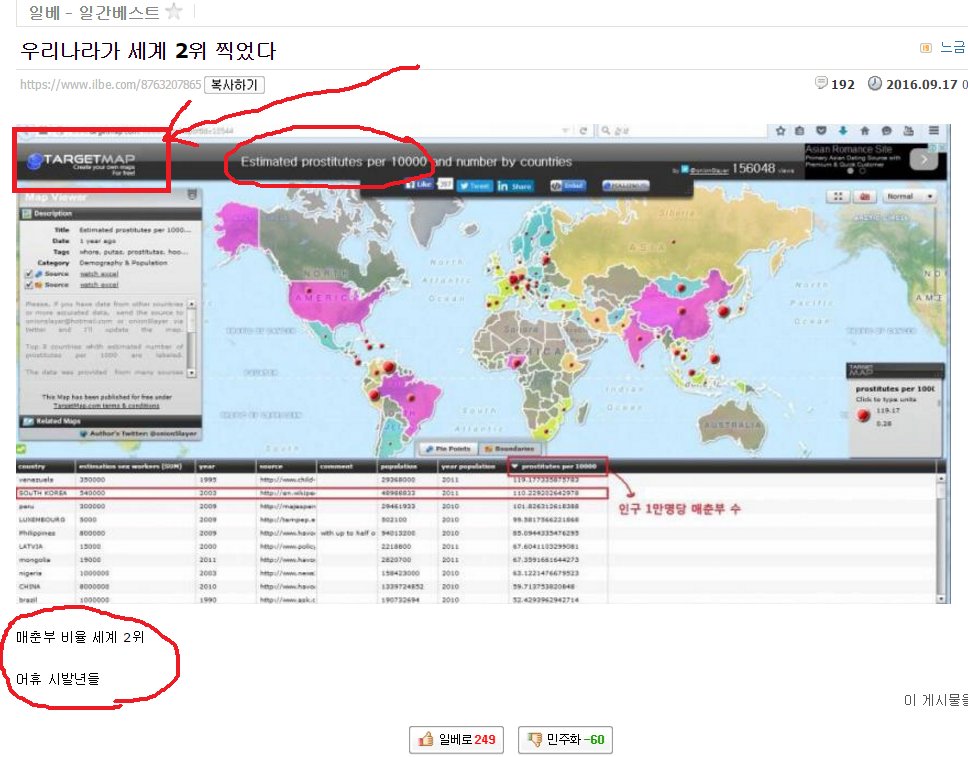Image resolution: width=968 pixels, height=757 pixels.
Task: Open the browser downloads arrow icon
Action: [843, 131]
